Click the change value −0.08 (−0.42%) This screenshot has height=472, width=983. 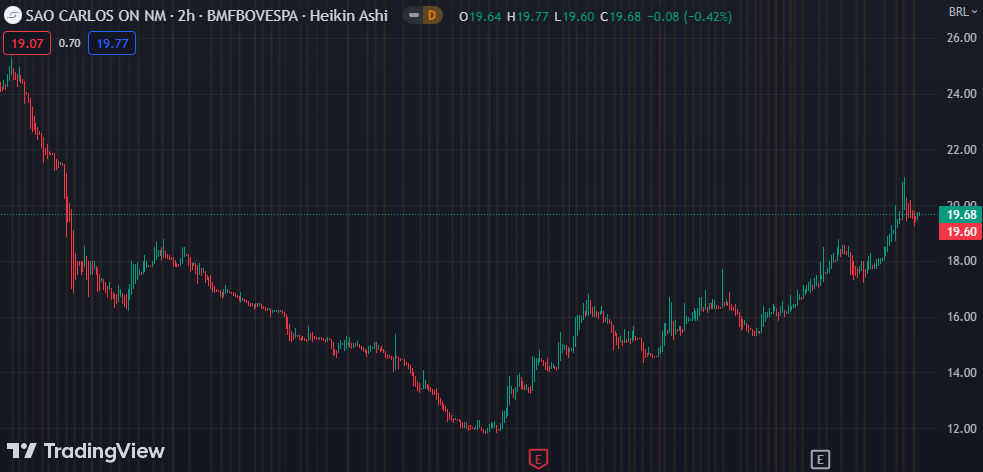[x=690, y=16]
